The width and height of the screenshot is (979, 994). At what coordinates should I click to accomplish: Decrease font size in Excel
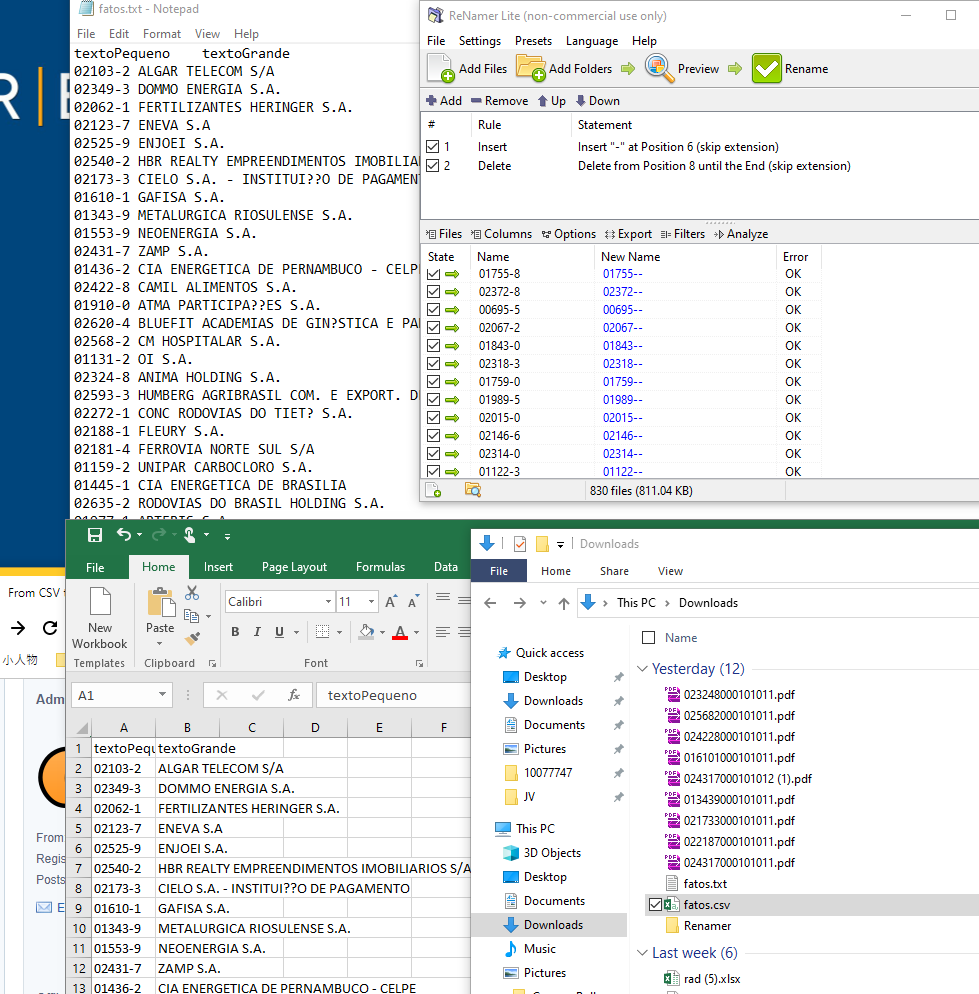(x=413, y=602)
